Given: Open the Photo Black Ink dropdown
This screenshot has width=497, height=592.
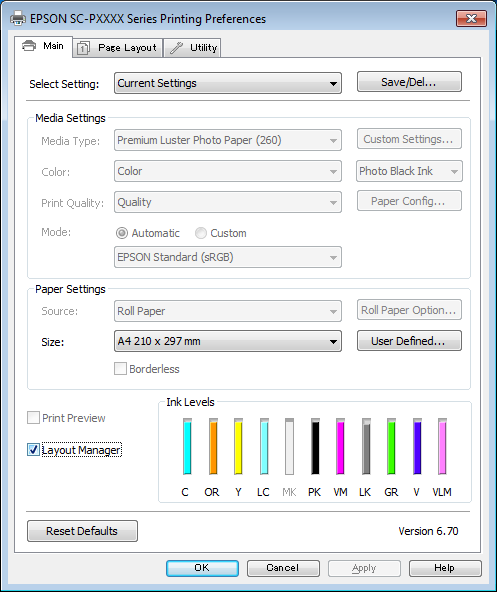Looking at the screenshot, I should (x=409, y=171).
